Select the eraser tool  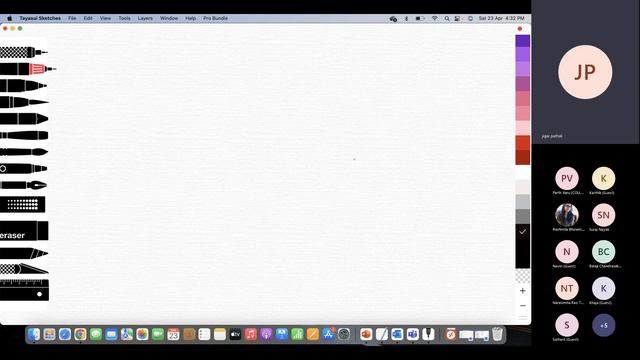[x=24, y=231]
